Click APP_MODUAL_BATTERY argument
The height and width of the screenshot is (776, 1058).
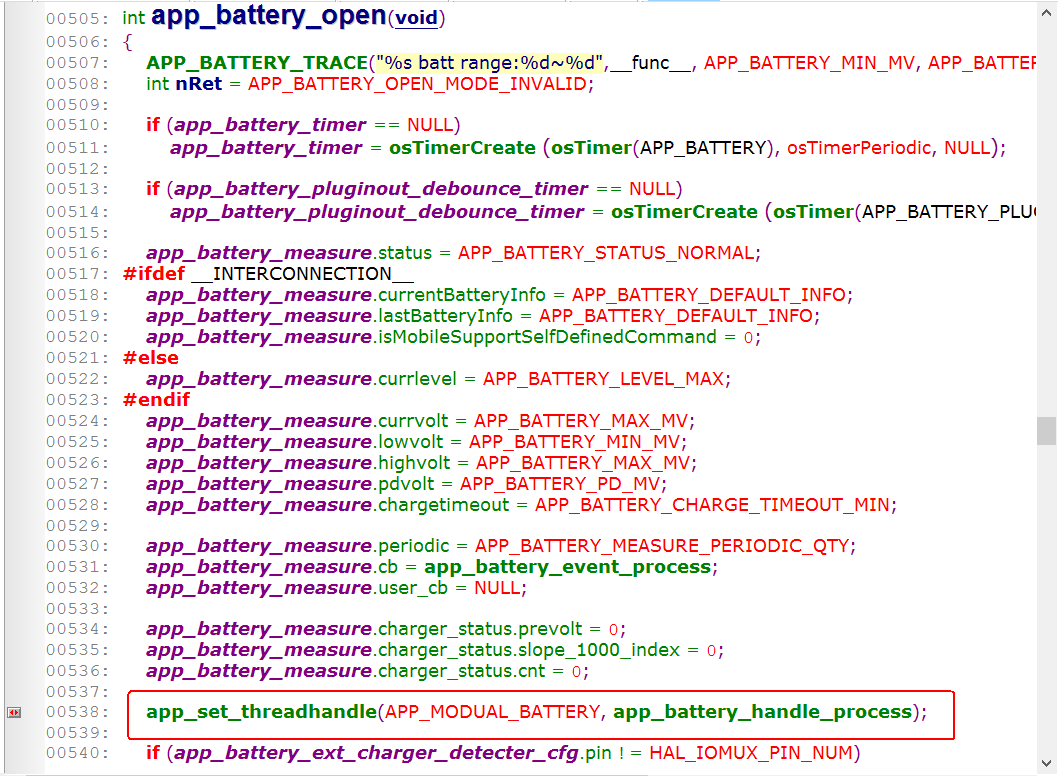coord(493,712)
